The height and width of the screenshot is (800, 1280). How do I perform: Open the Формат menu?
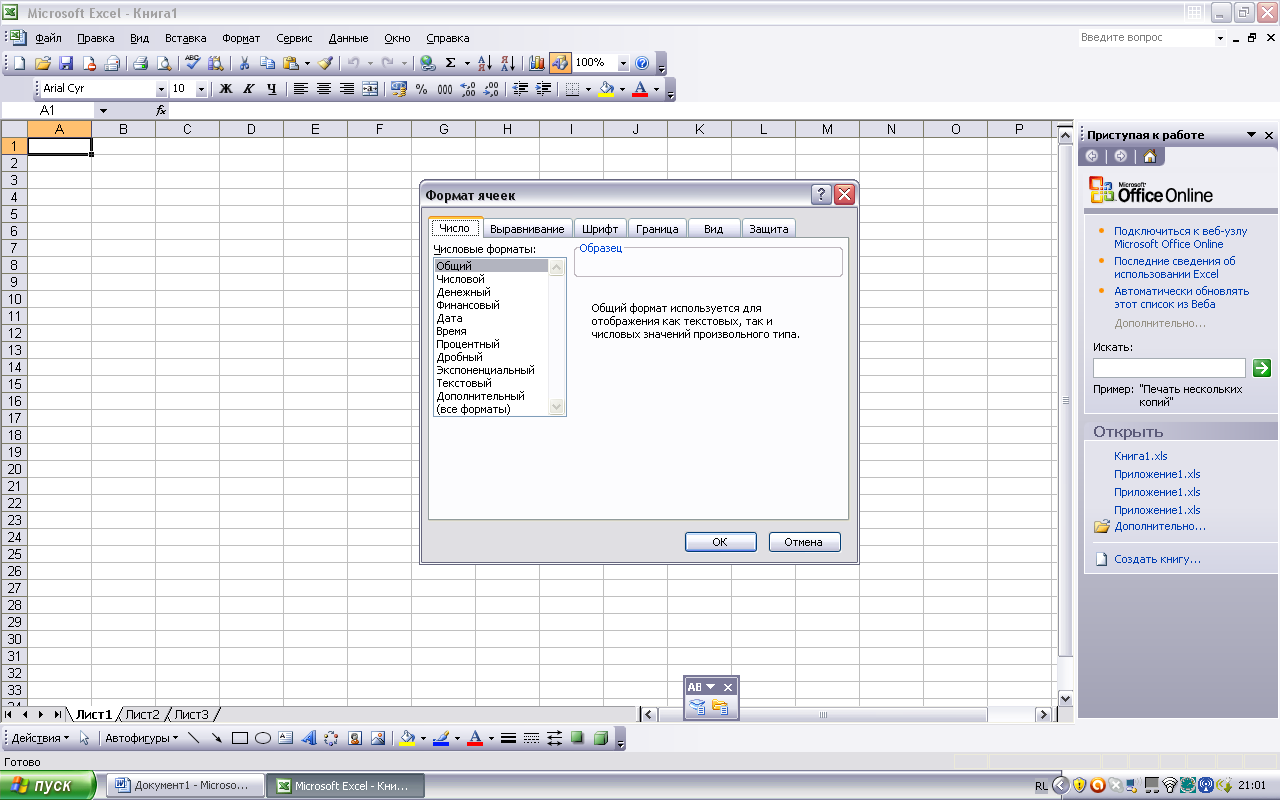(241, 38)
